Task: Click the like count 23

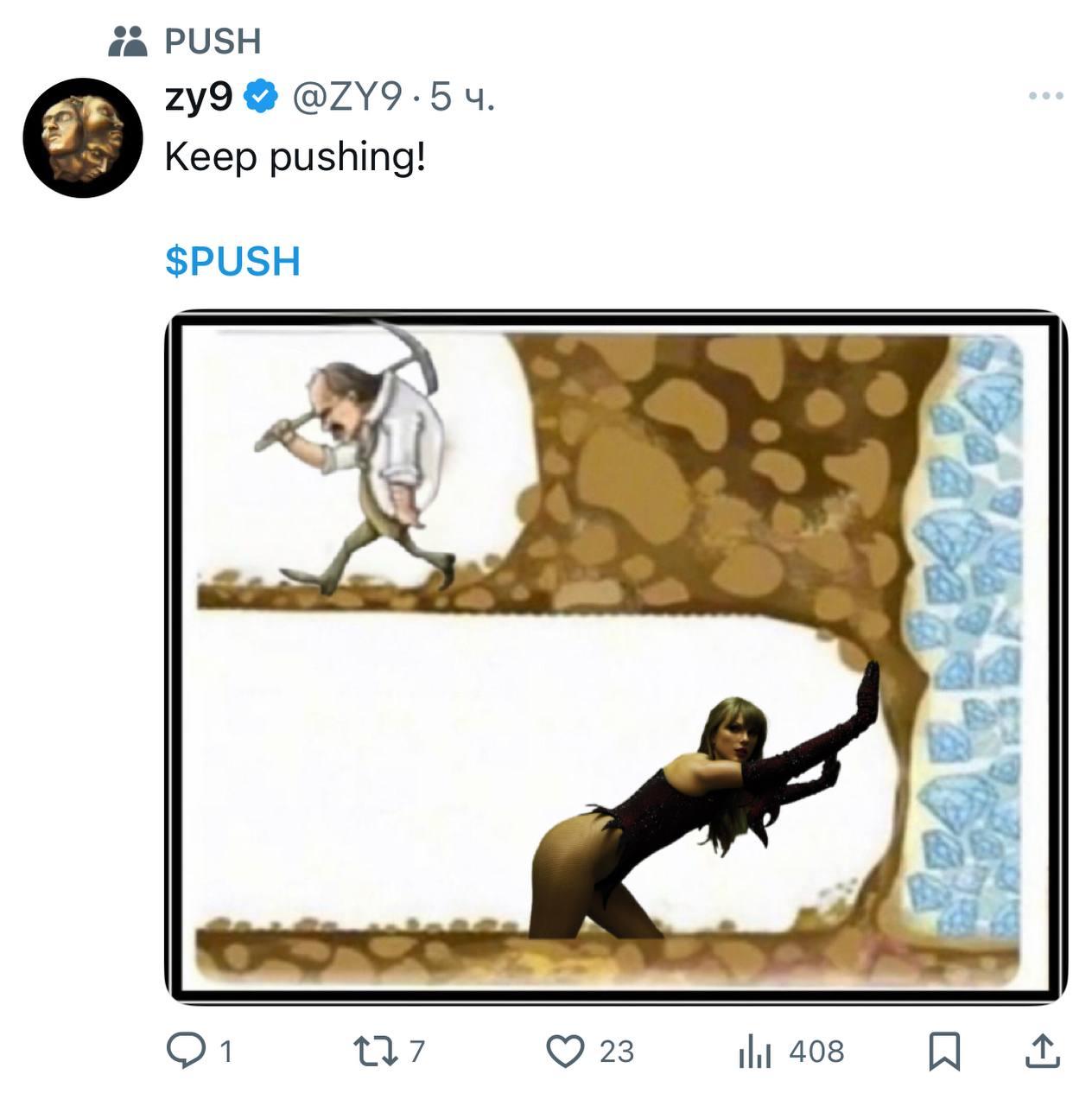Action: 617,1052
